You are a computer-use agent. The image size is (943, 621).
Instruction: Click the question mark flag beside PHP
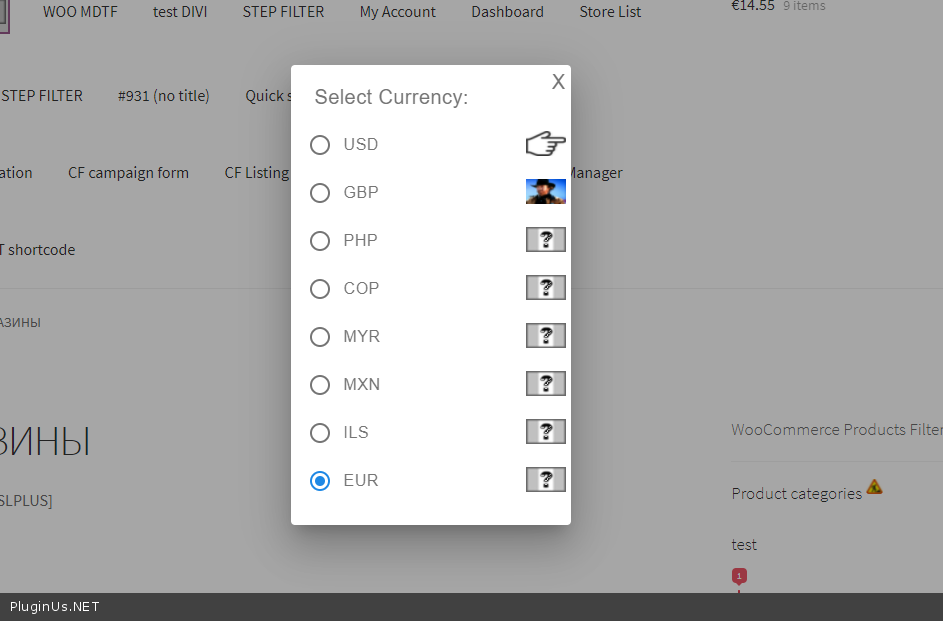point(545,240)
